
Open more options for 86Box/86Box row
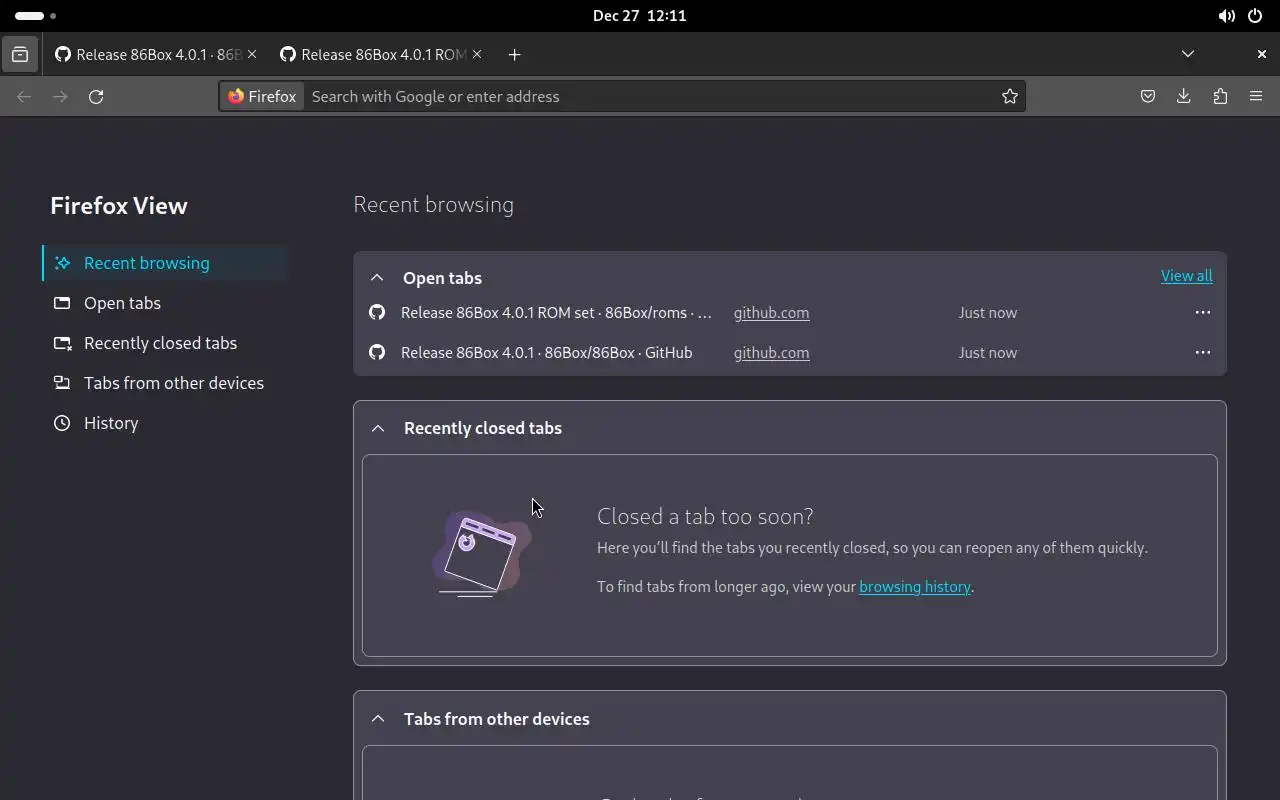click(1202, 353)
